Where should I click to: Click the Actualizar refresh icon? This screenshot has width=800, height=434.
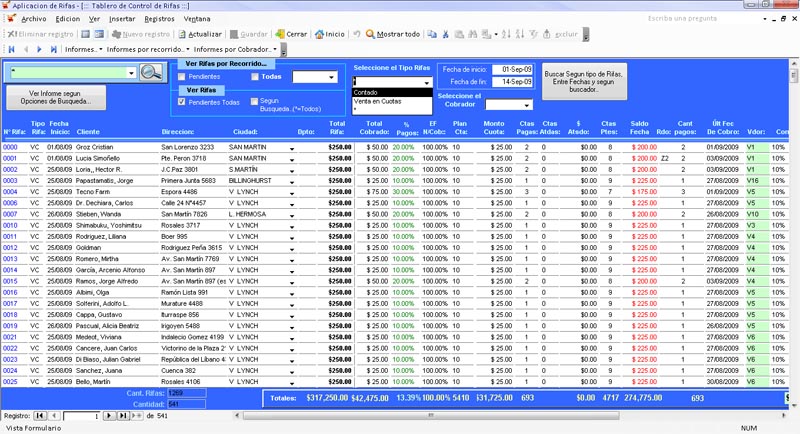point(182,34)
